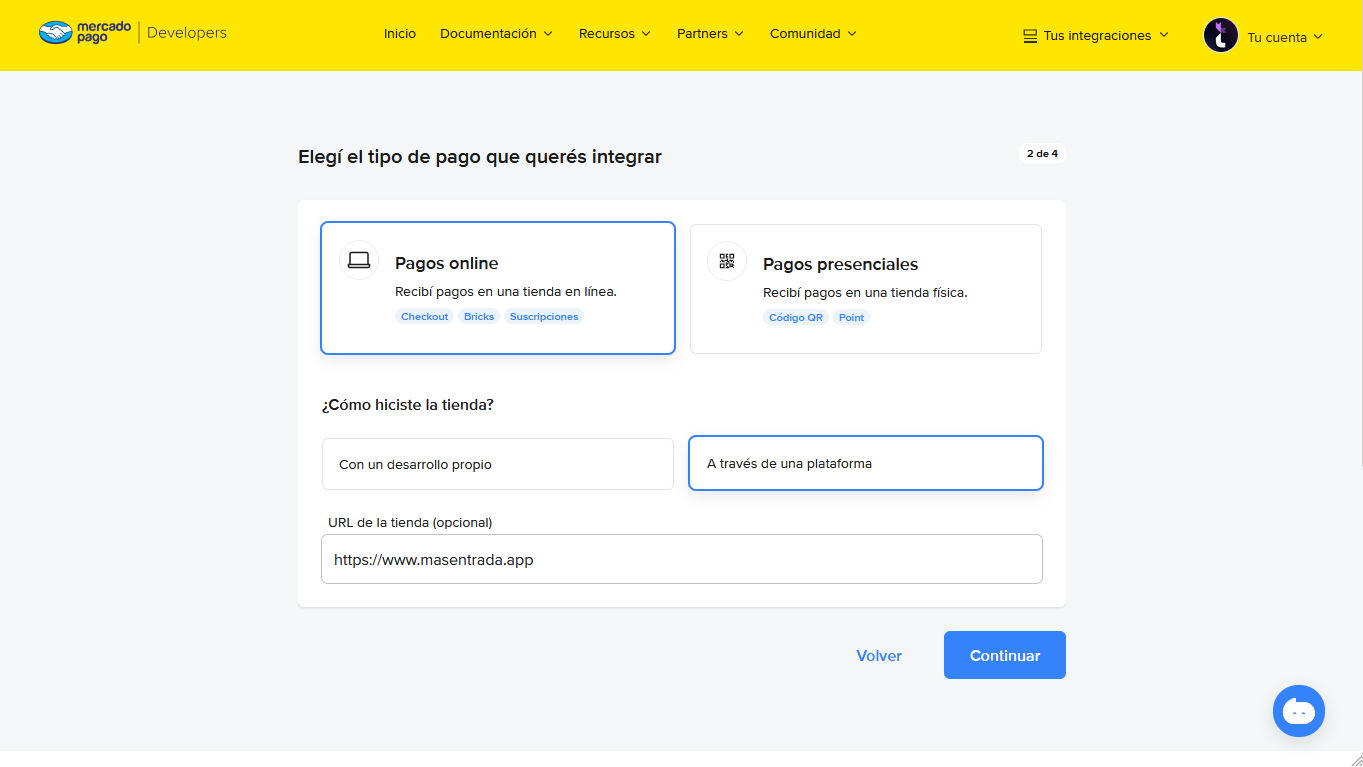This screenshot has height=767, width=1363.
Task: Click the URL de la tienda (opcional) label
Action: tap(410, 522)
